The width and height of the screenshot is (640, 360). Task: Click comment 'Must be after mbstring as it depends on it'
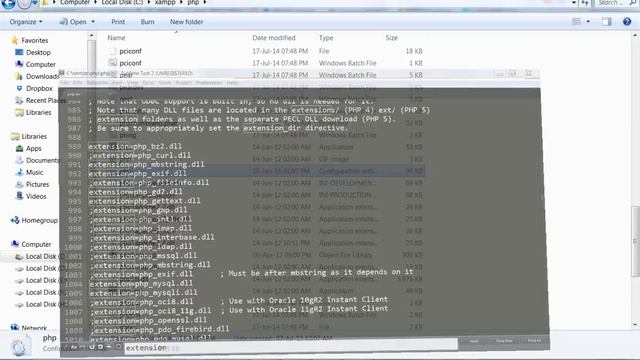[x=317, y=272]
